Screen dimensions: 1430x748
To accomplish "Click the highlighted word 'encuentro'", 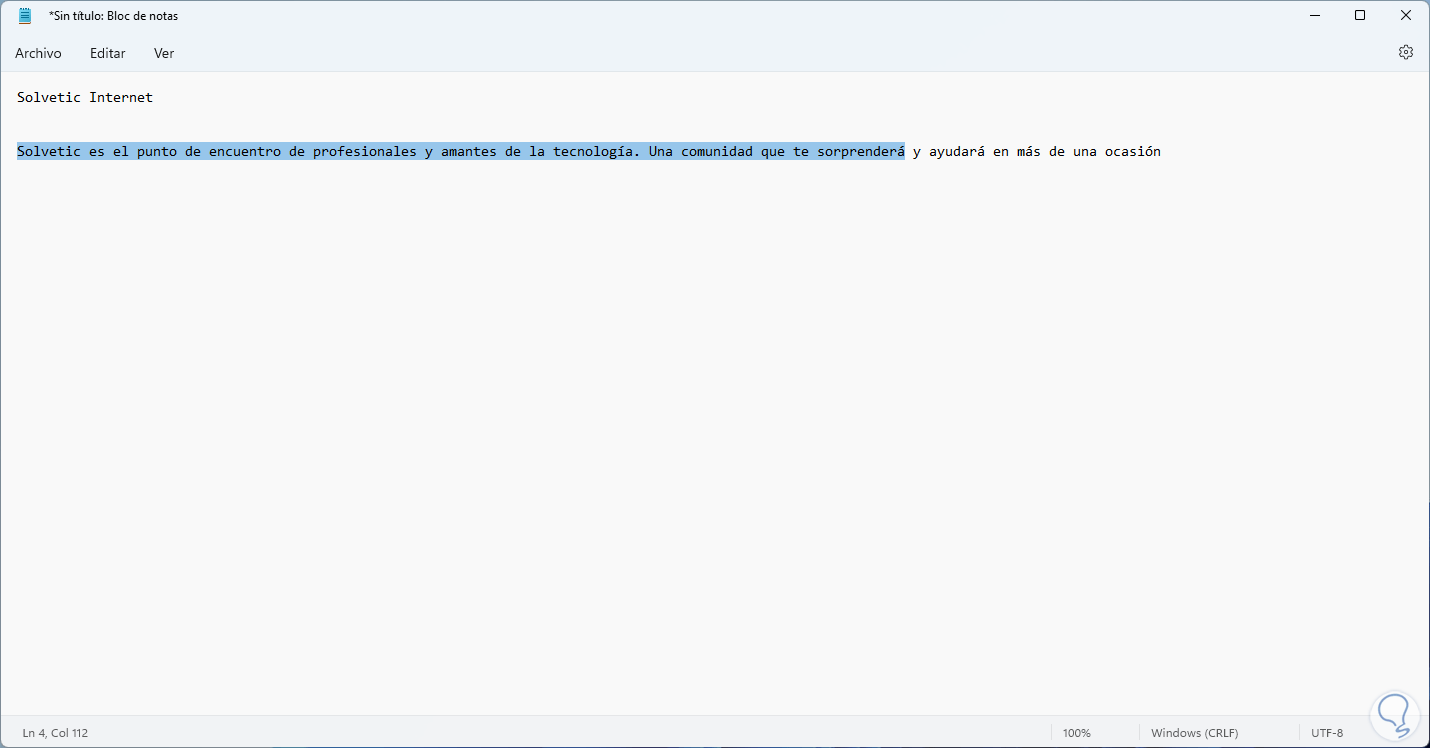I will point(245,152).
